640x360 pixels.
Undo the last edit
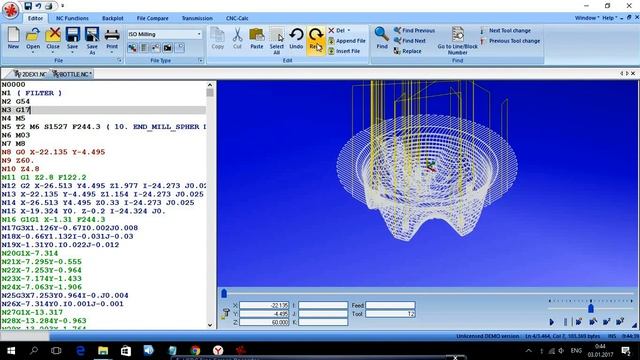pyautogui.click(x=296, y=35)
